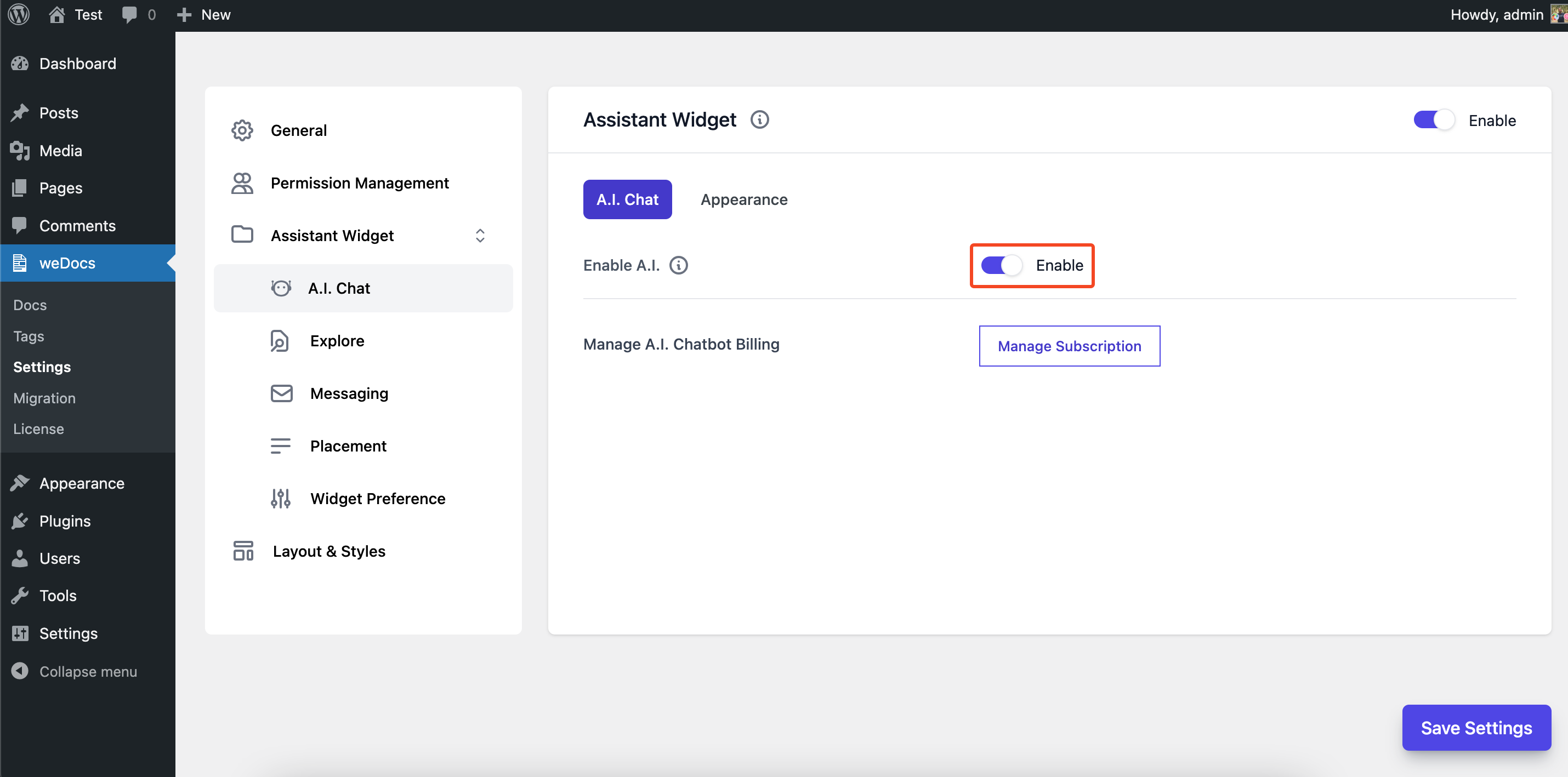This screenshot has width=1568, height=777.
Task: Select A.I. Chat in the settings sidebar
Action: pos(363,288)
